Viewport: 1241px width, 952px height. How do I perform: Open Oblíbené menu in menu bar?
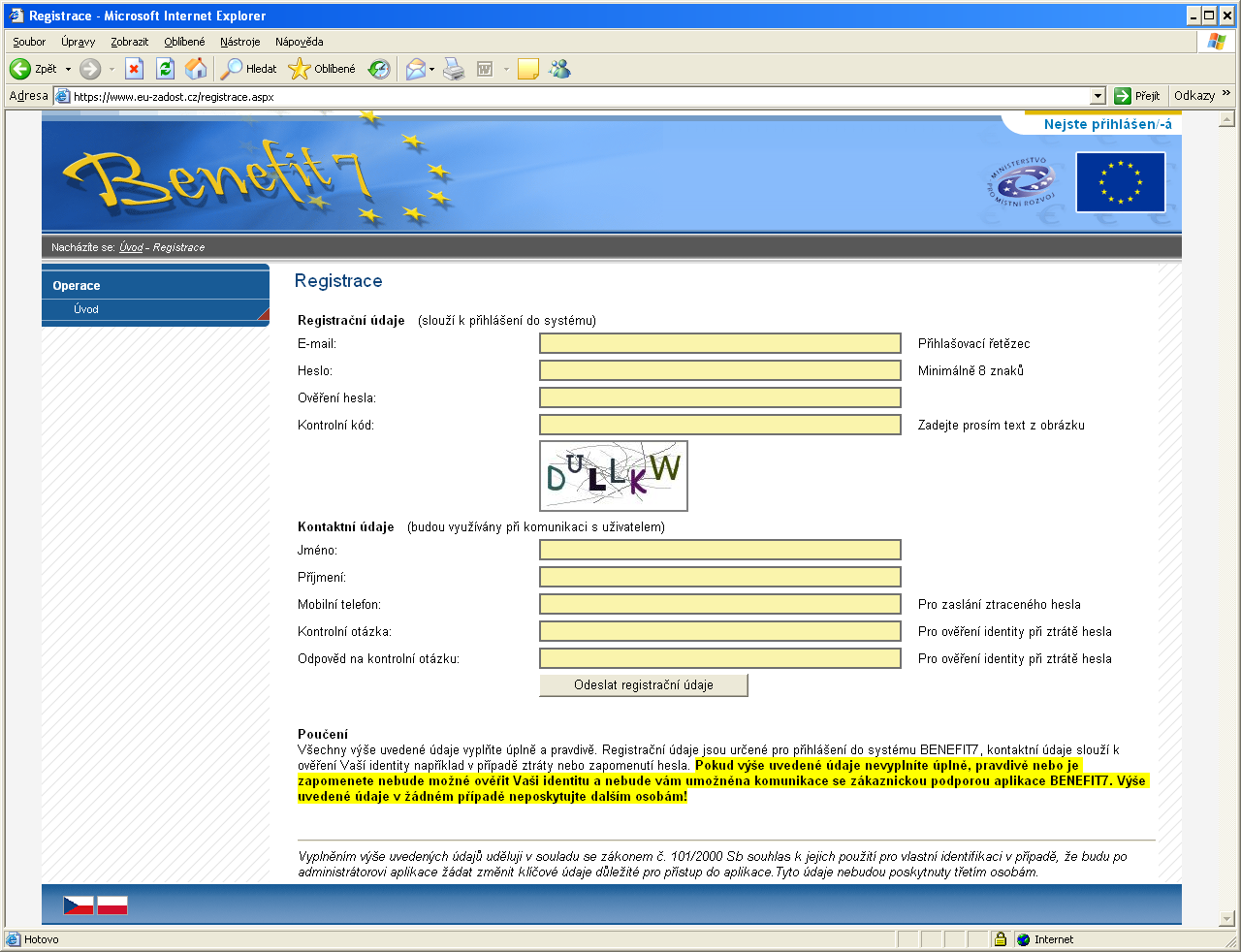(x=184, y=42)
